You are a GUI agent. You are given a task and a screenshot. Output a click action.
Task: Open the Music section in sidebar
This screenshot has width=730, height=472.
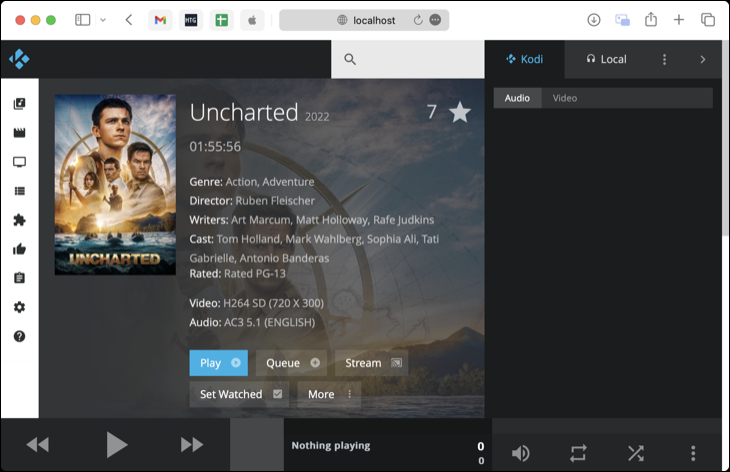[20, 103]
